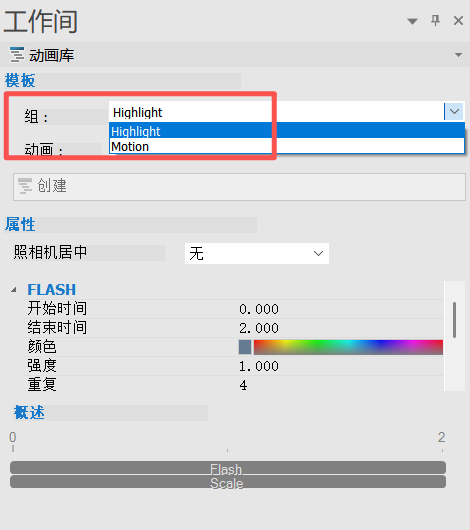Edit the 结束时间 value 2.000

coord(341,328)
